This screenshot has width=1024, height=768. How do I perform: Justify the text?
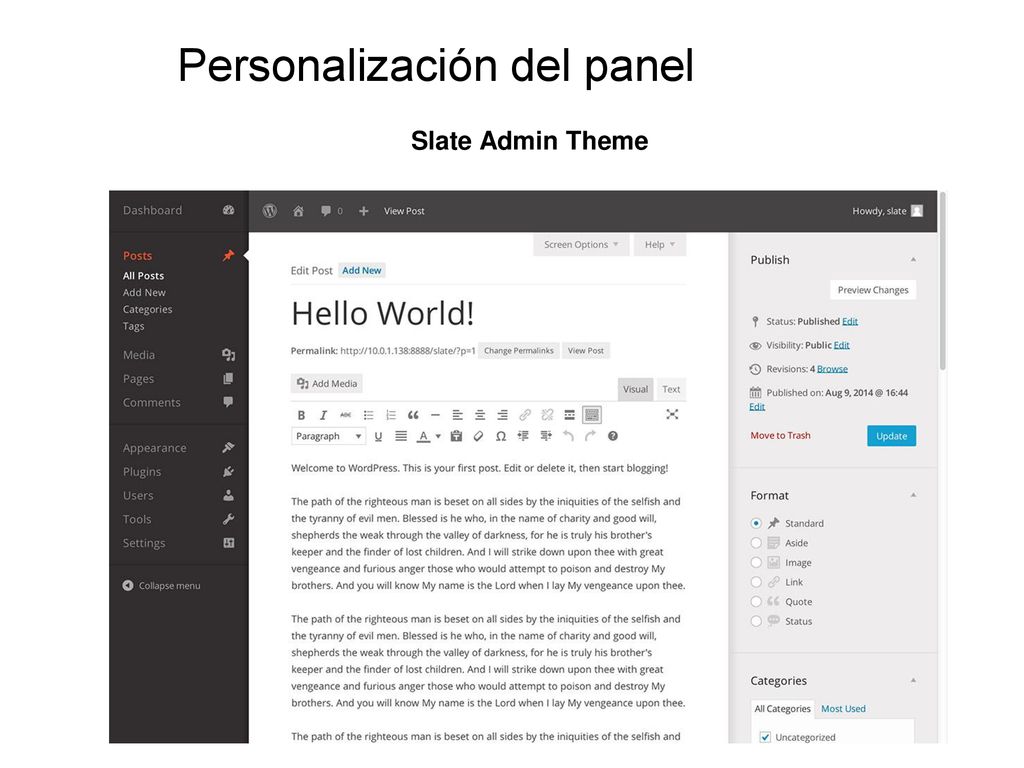[x=401, y=436]
